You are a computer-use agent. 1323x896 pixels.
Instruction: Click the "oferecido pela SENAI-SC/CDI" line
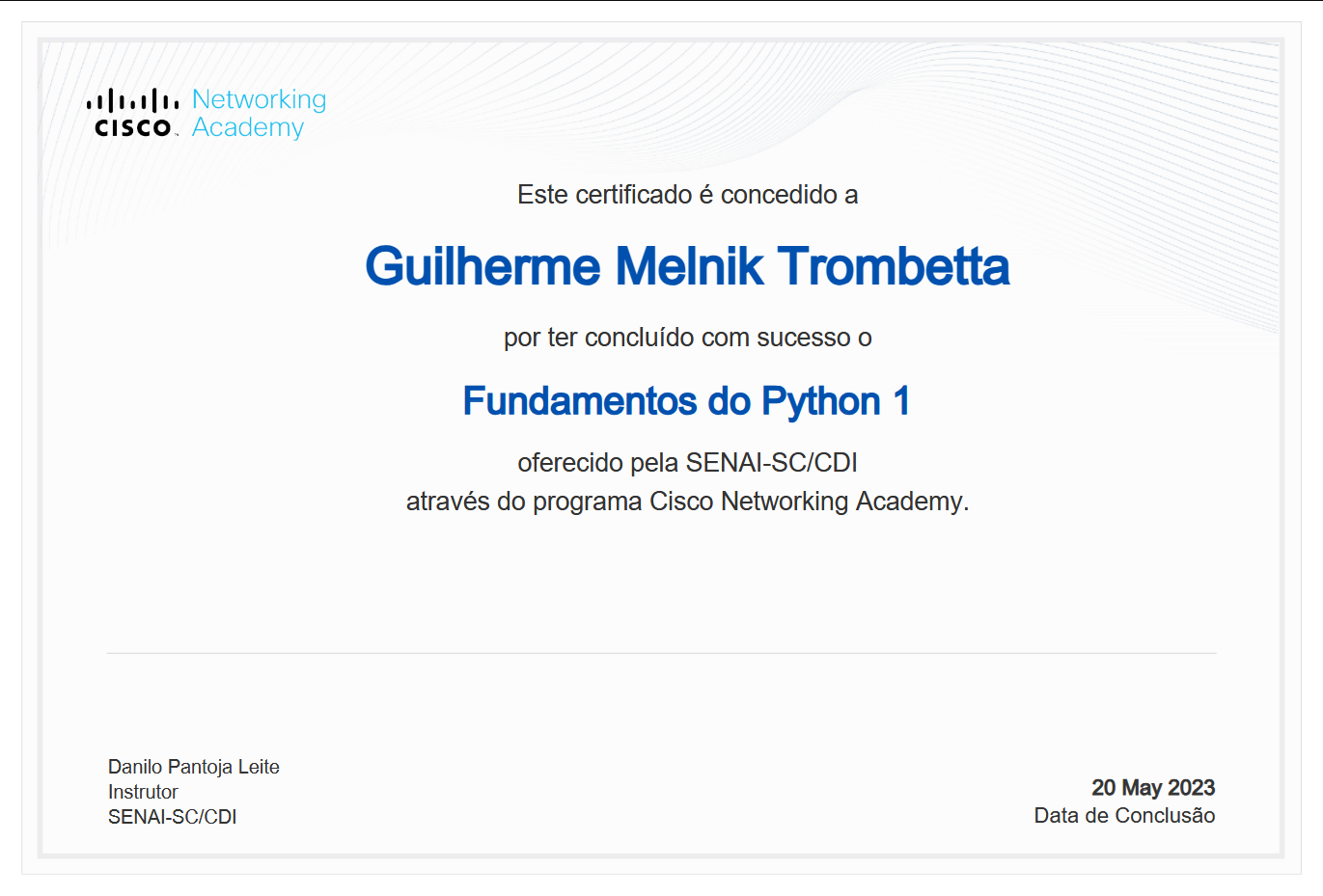tap(687, 463)
